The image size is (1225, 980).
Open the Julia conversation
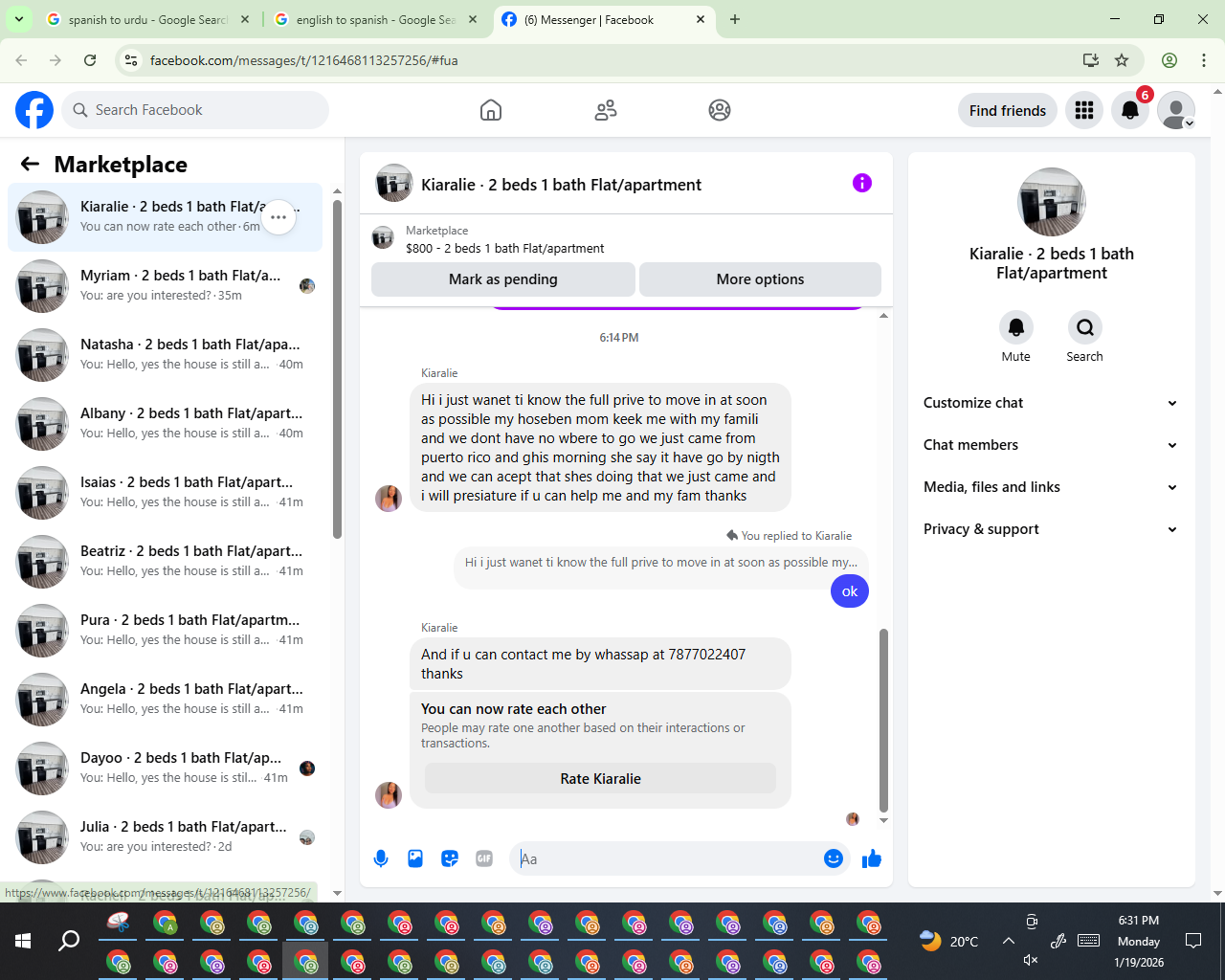[x=165, y=836]
